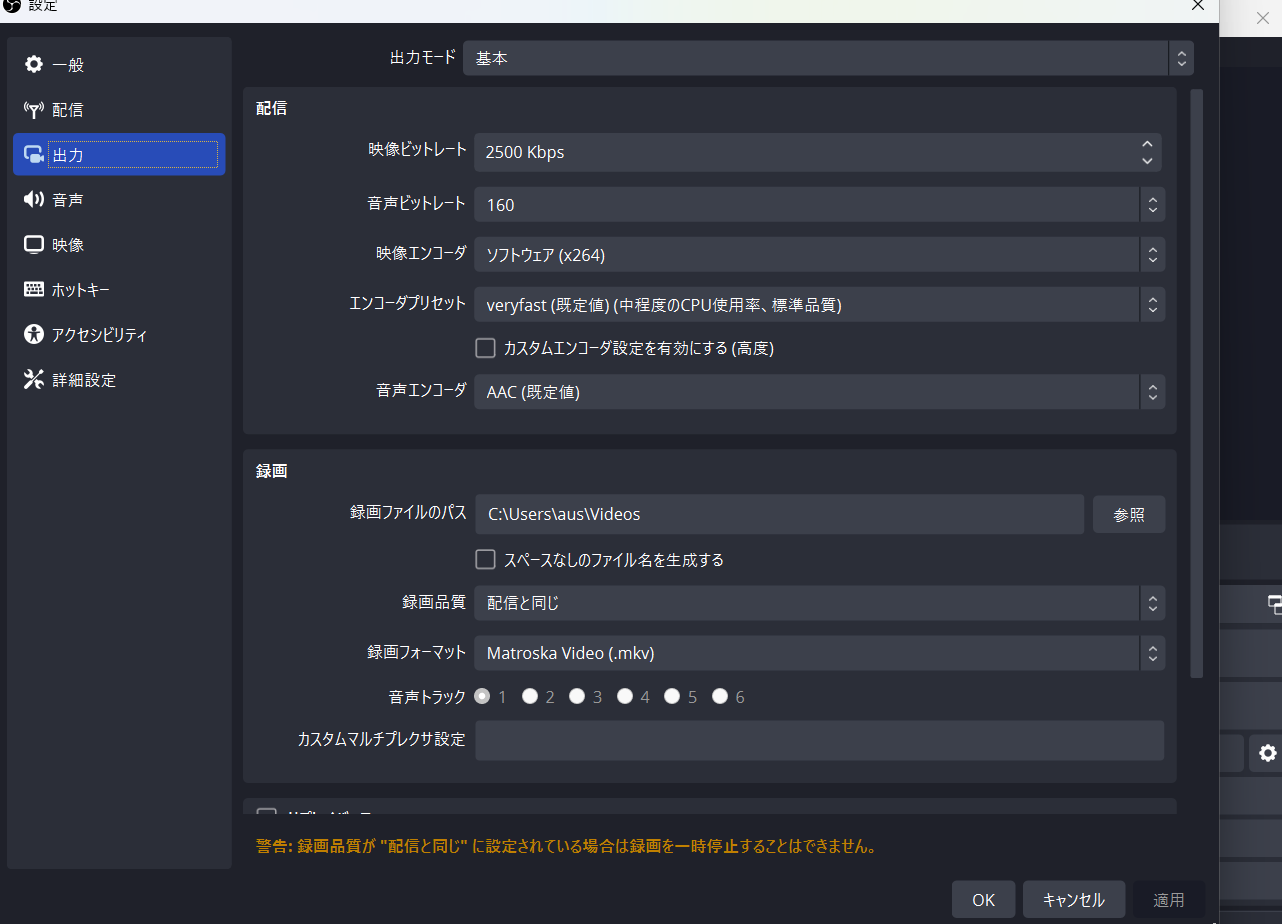This screenshot has width=1282, height=924.
Task: Click the monitor icon beside 映像
Action: point(34,245)
